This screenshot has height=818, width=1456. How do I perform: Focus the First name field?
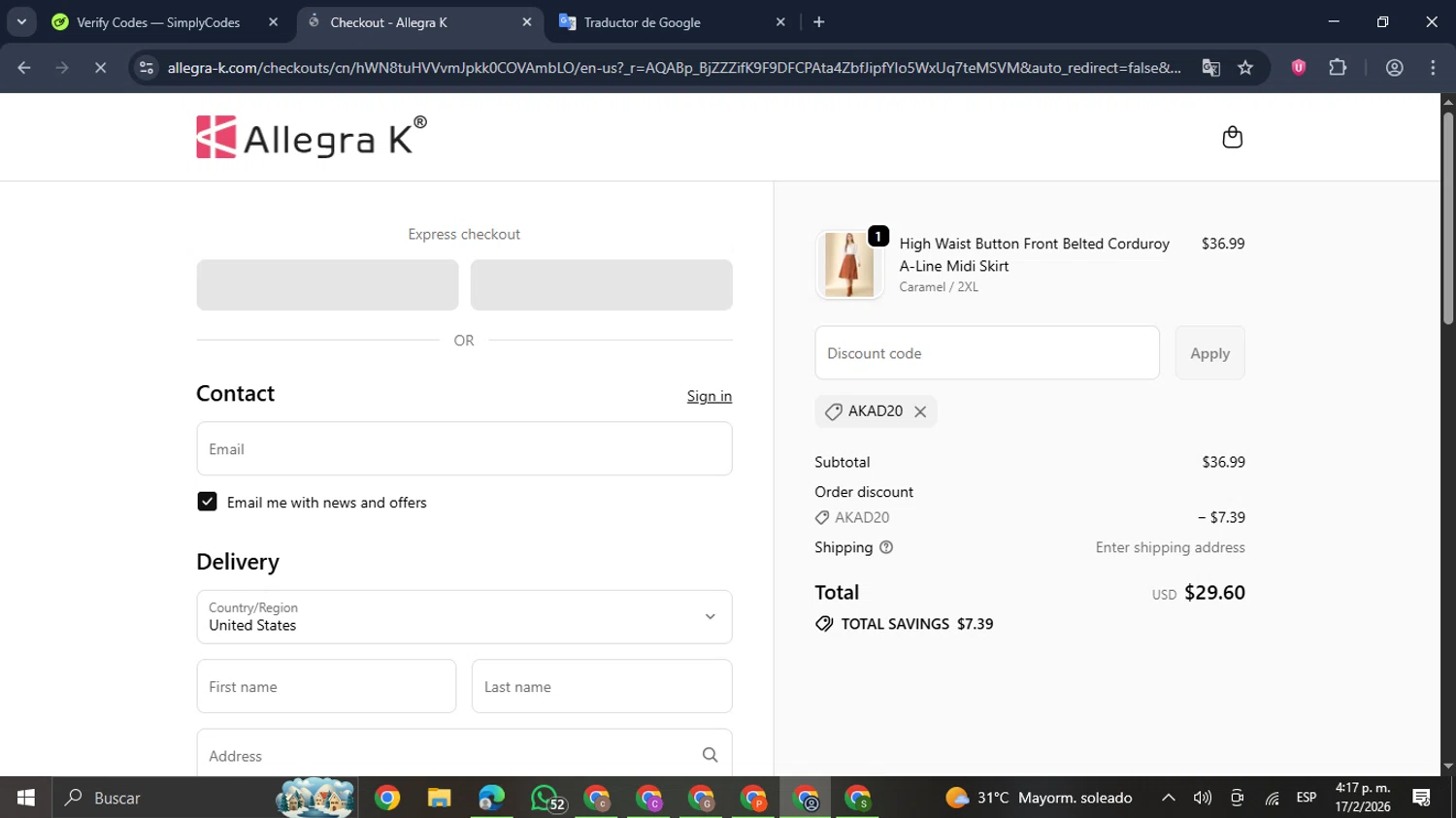pyautogui.click(x=326, y=686)
